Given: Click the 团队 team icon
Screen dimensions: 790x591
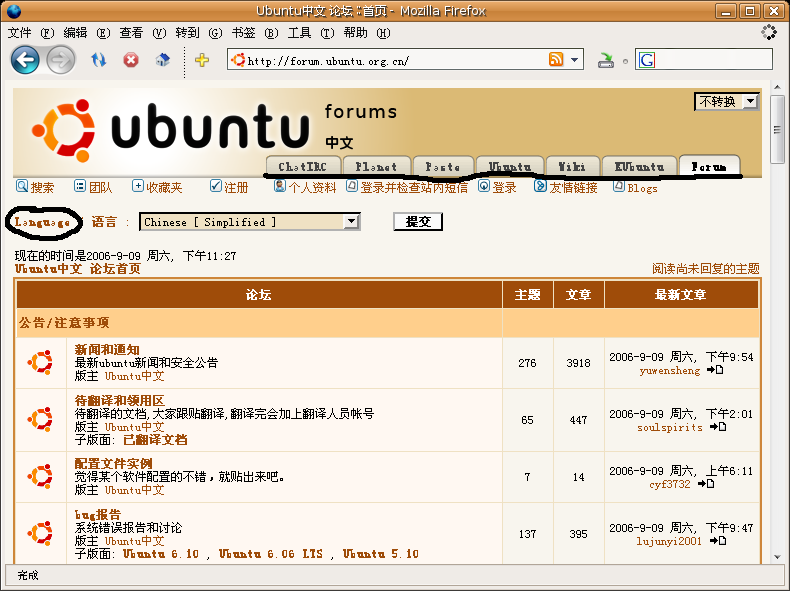Looking at the screenshot, I should [x=80, y=186].
